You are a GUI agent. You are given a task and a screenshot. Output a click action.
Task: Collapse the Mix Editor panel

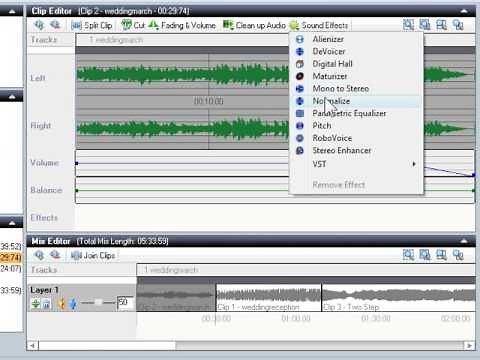tap(464, 241)
